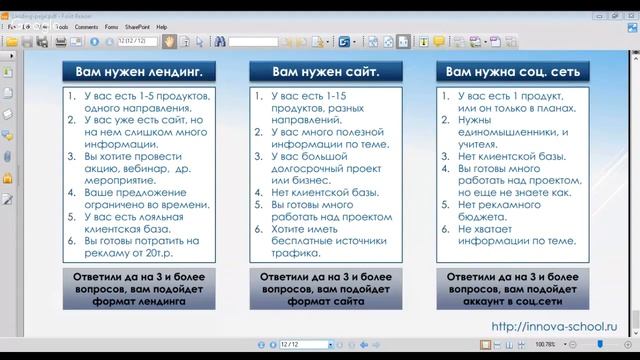Click the zoom out minus button
Viewport: 640px width, 360px height.
click(x=573, y=345)
